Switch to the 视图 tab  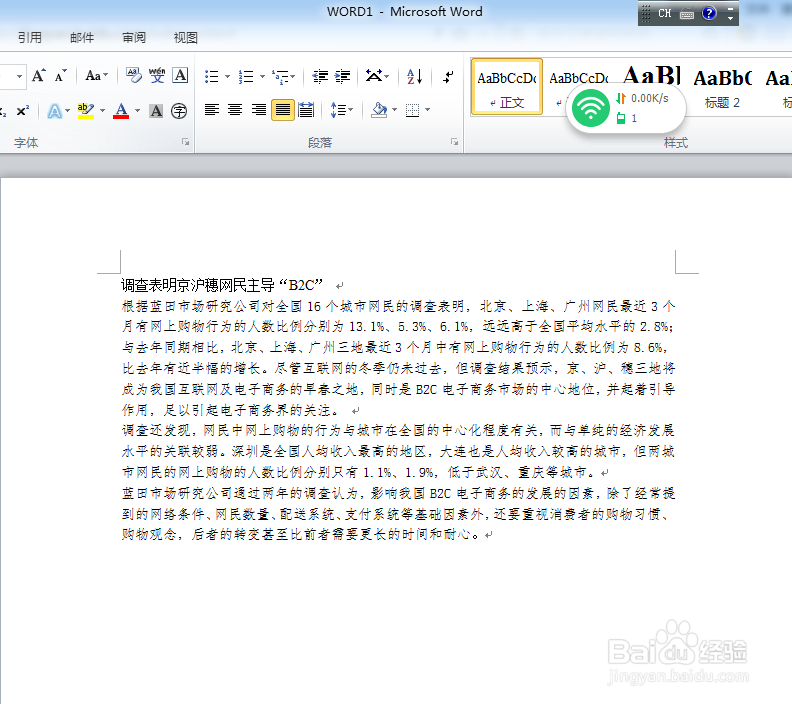pos(185,37)
